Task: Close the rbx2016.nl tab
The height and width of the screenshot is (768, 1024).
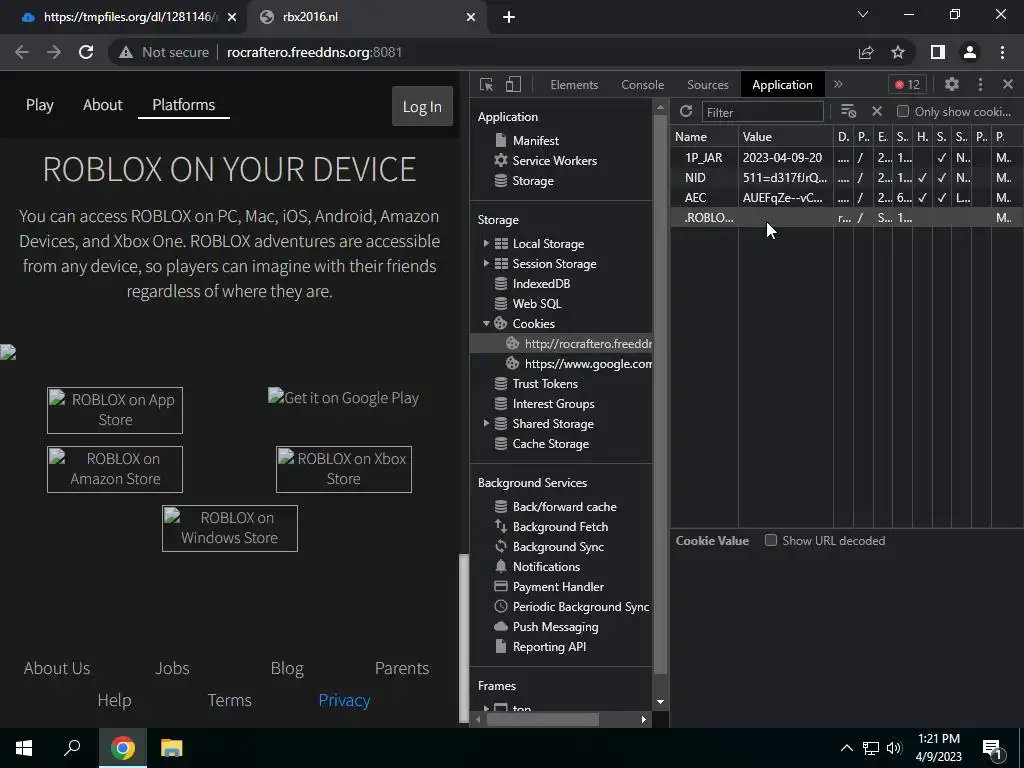Action: (x=471, y=17)
